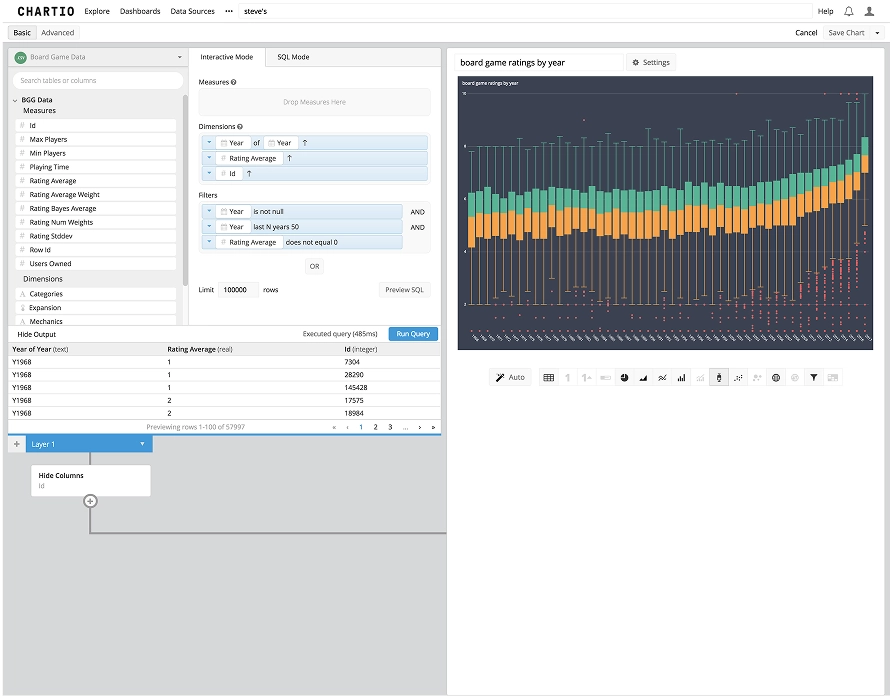Toggle sort arrow on Rating Average dimension
The width and height of the screenshot is (893, 698).
(289, 158)
